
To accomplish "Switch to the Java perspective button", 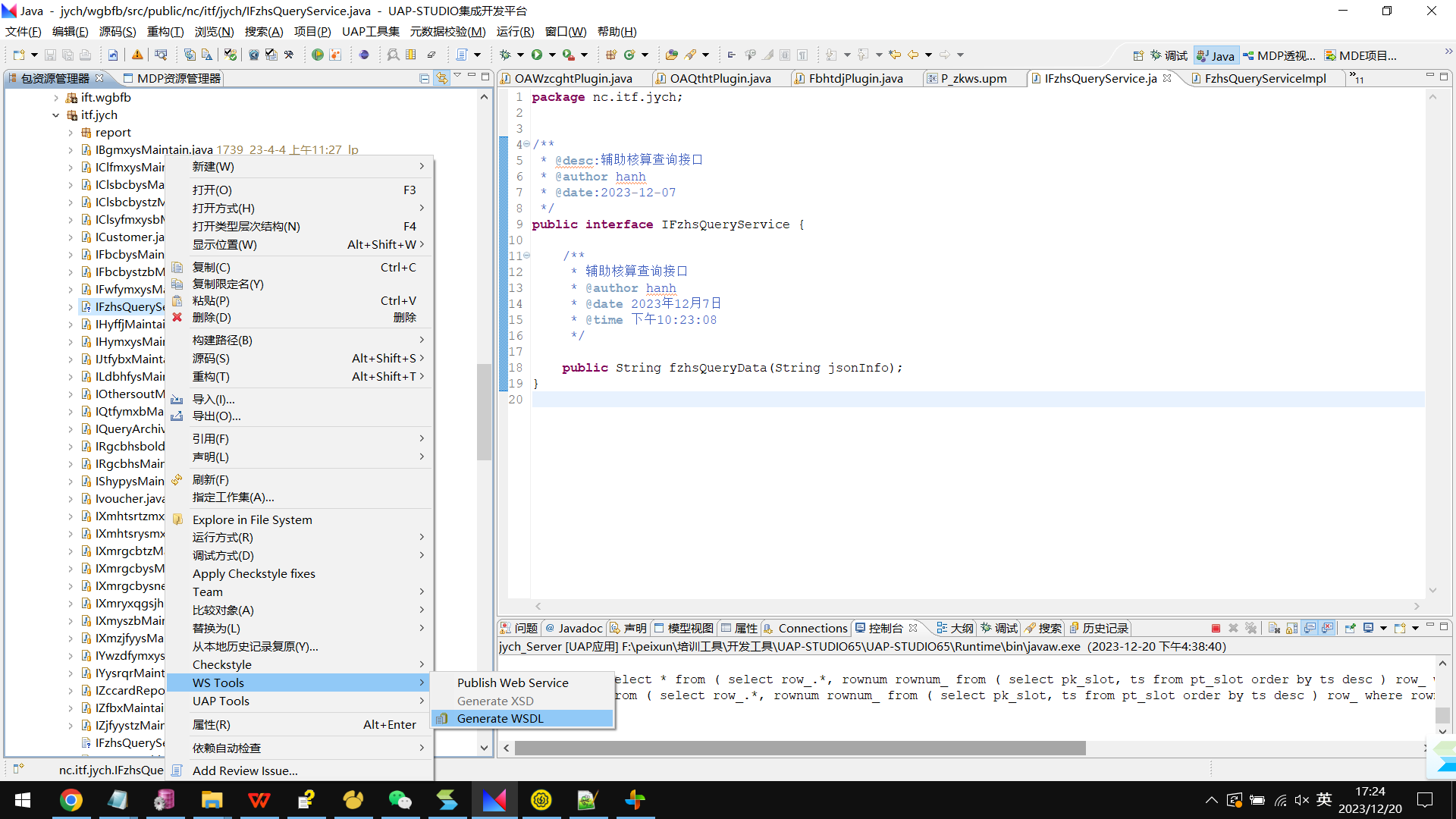I will tap(1216, 55).
